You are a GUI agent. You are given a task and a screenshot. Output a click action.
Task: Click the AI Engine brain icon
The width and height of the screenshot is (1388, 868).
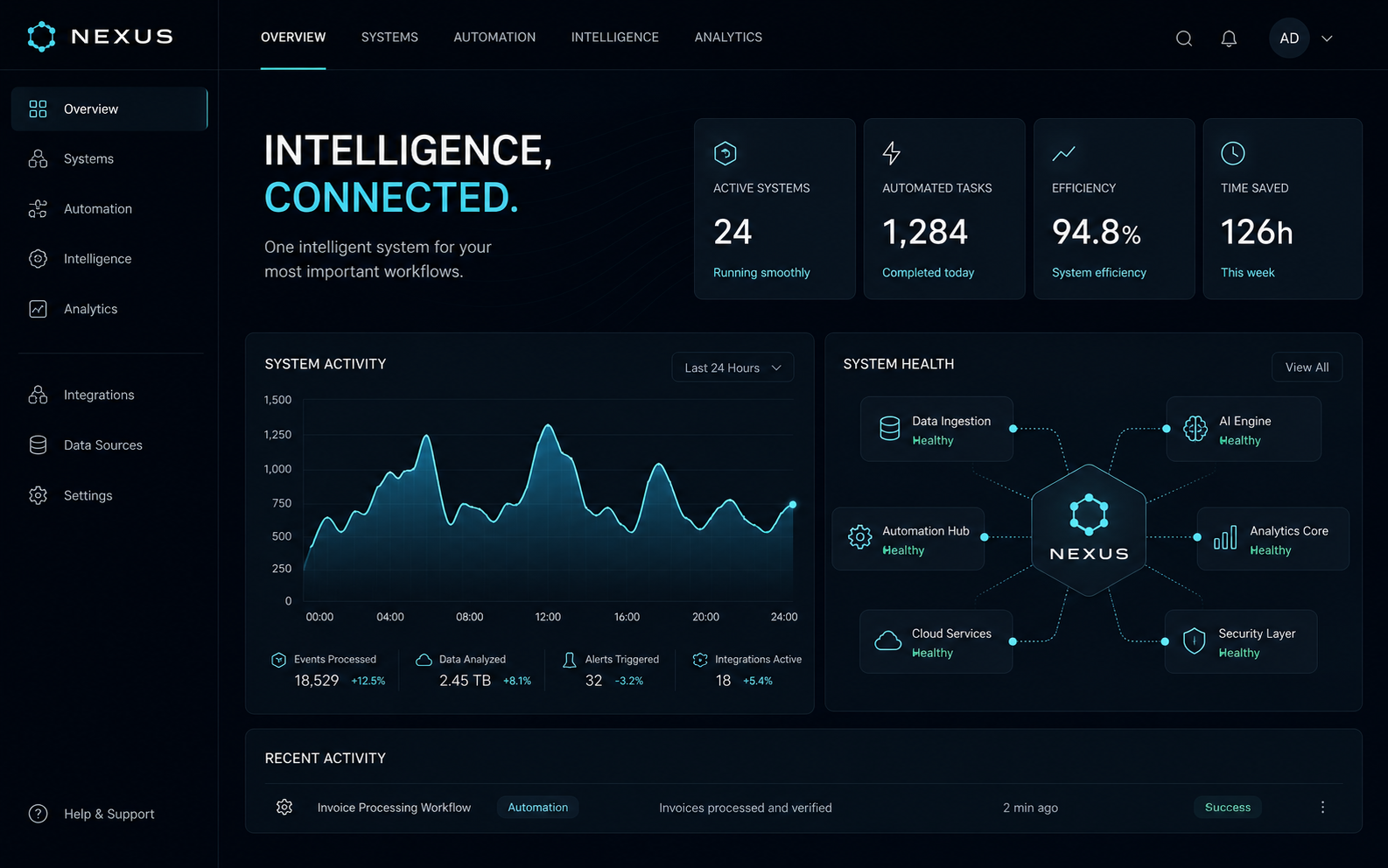(x=1195, y=429)
